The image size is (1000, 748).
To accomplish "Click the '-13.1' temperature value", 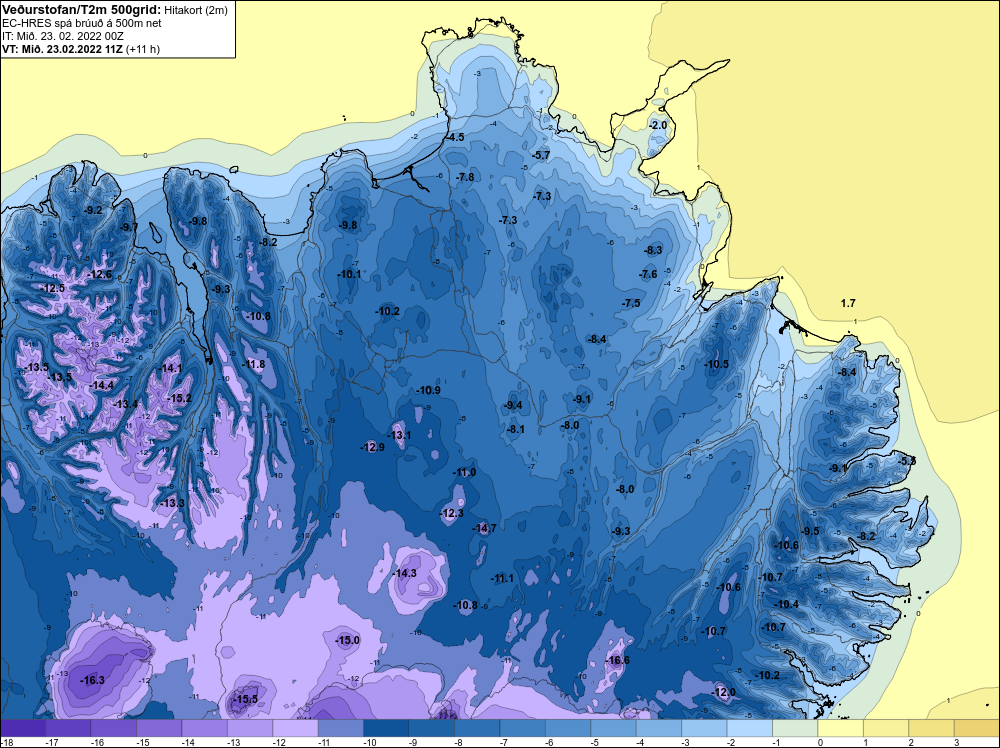I will tap(399, 435).
